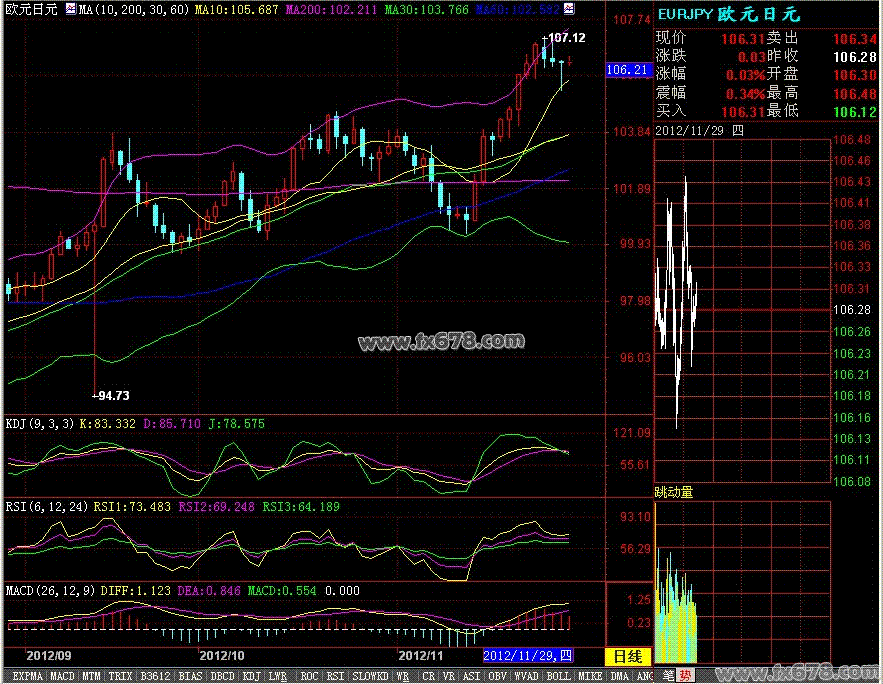883x684 pixels.
Task: Click the 开盘 106.30 value
Action: (855, 75)
